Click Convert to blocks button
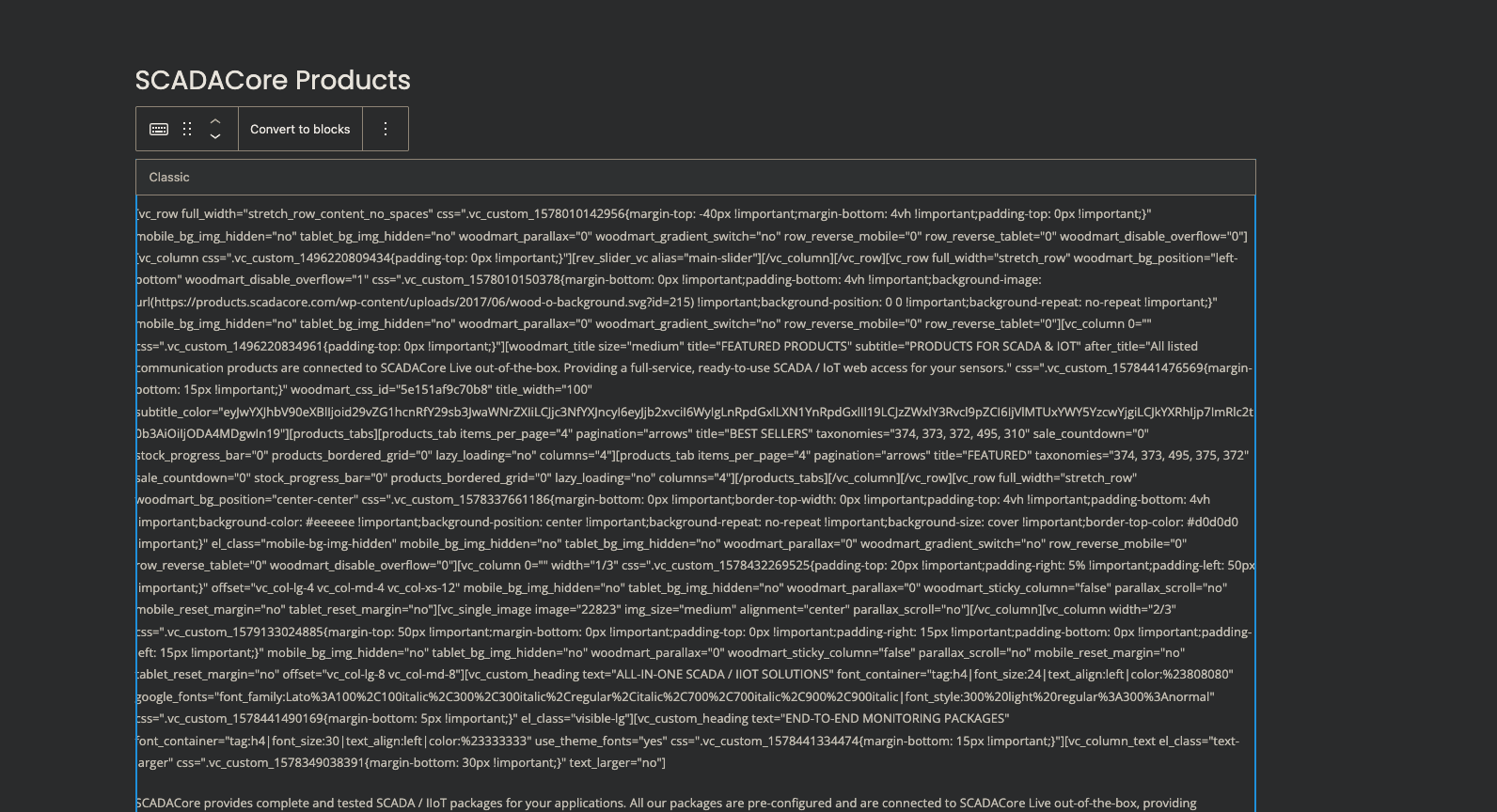This screenshot has width=1497, height=812. [x=300, y=129]
